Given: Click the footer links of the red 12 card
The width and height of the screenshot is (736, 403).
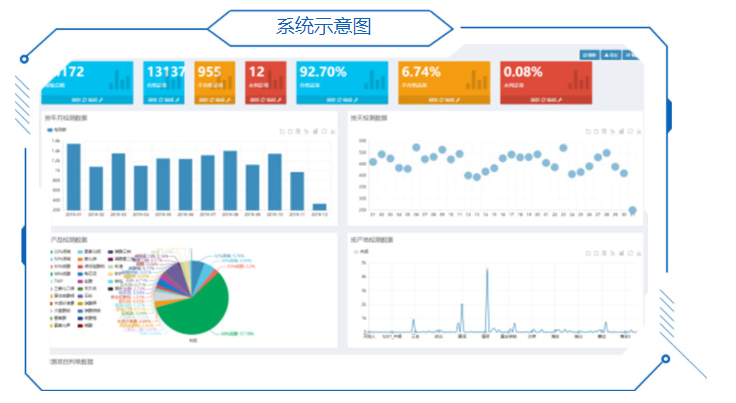Looking at the screenshot, I should (x=265, y=100).
